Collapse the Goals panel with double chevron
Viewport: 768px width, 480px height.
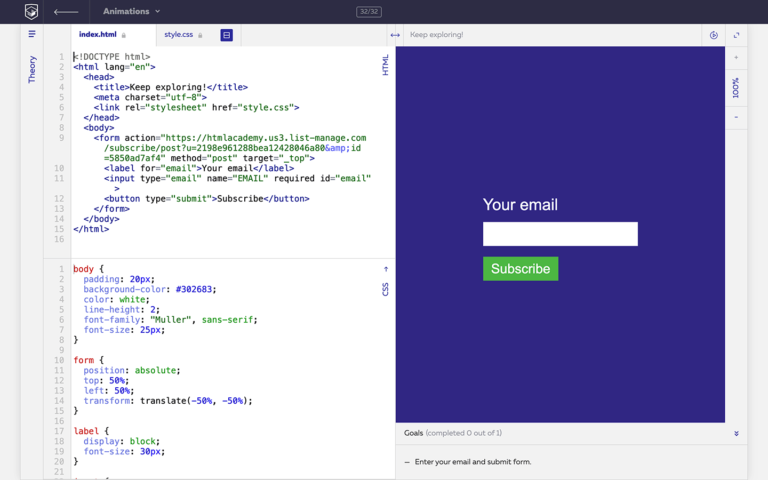click(736, 433)
